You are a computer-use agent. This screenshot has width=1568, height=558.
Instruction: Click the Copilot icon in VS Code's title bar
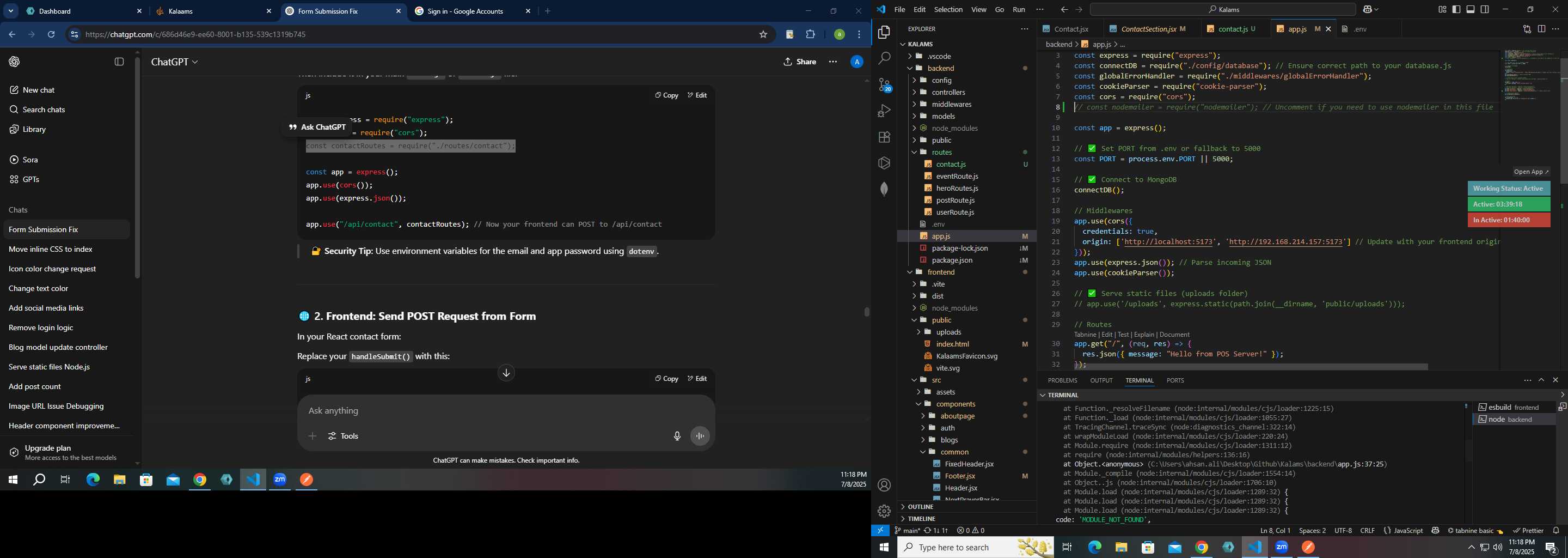(1367, 10)
